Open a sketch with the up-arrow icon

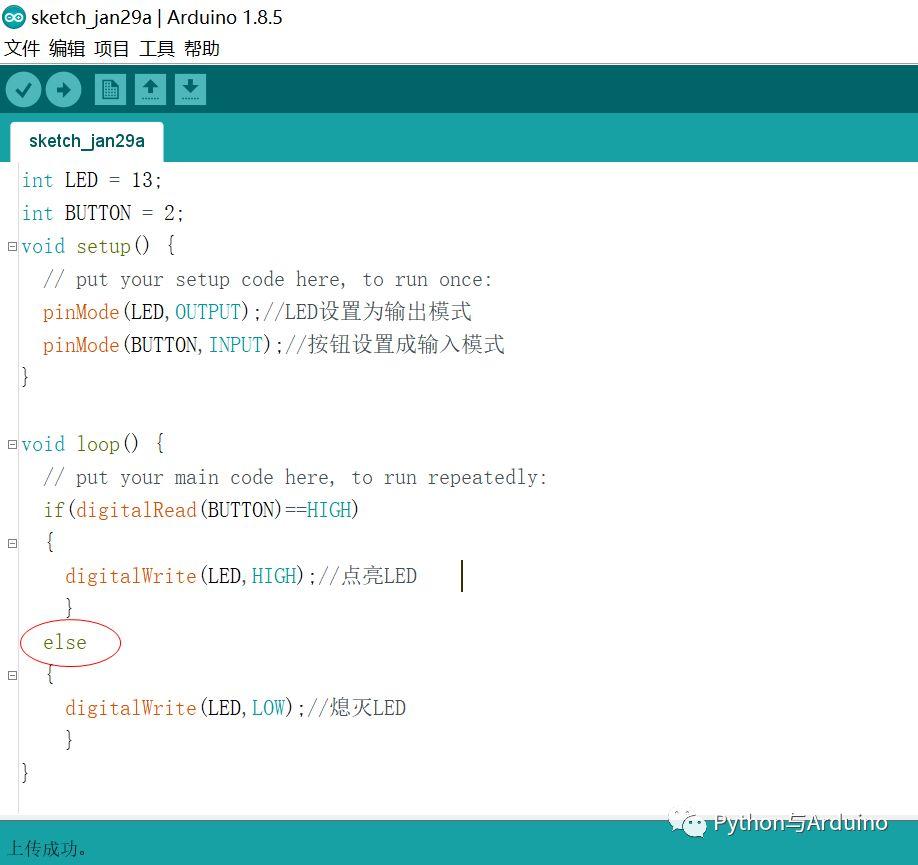[x=150, y=90]
